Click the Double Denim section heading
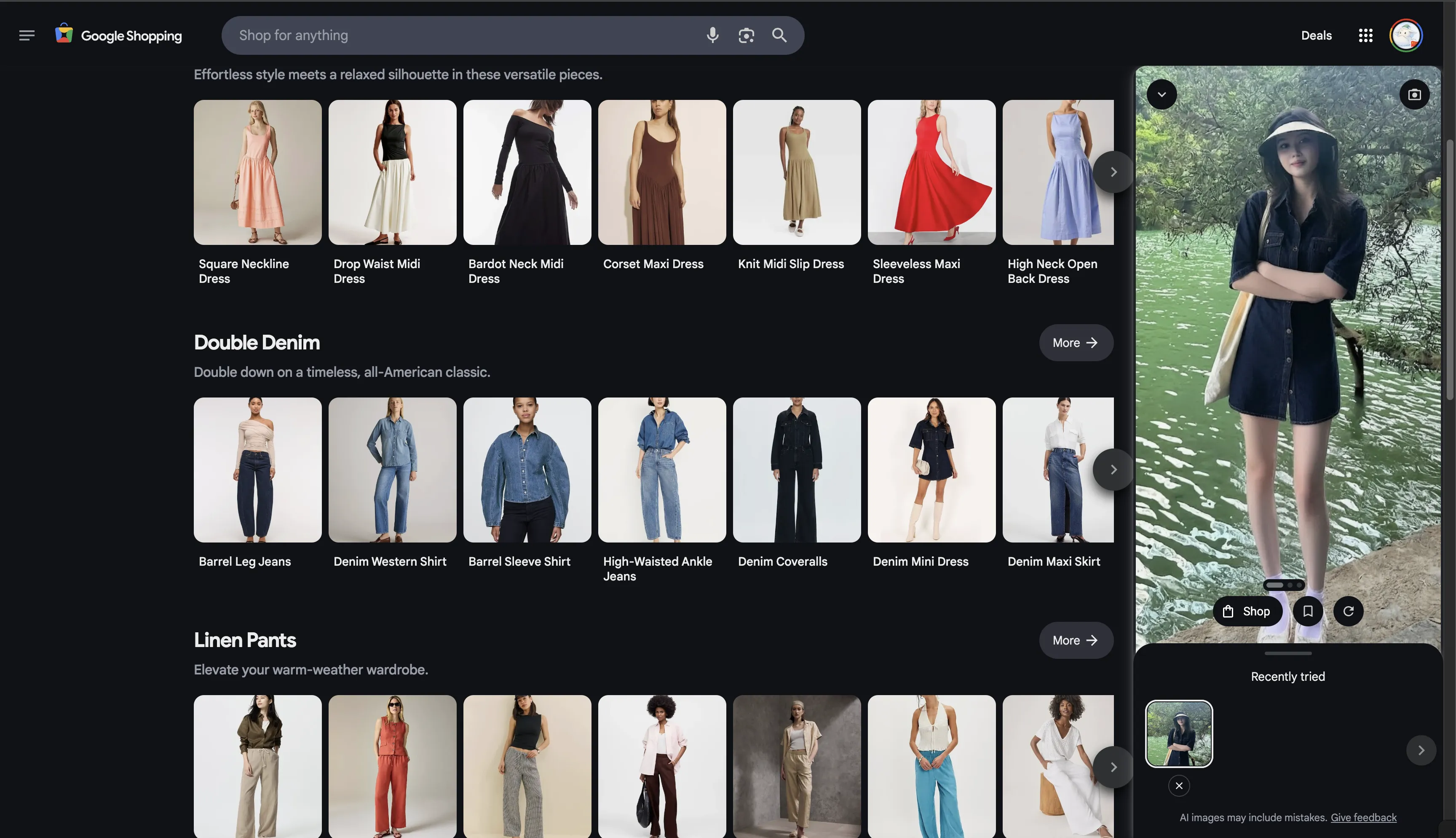 pyautogui.click(x=257, y=342)
